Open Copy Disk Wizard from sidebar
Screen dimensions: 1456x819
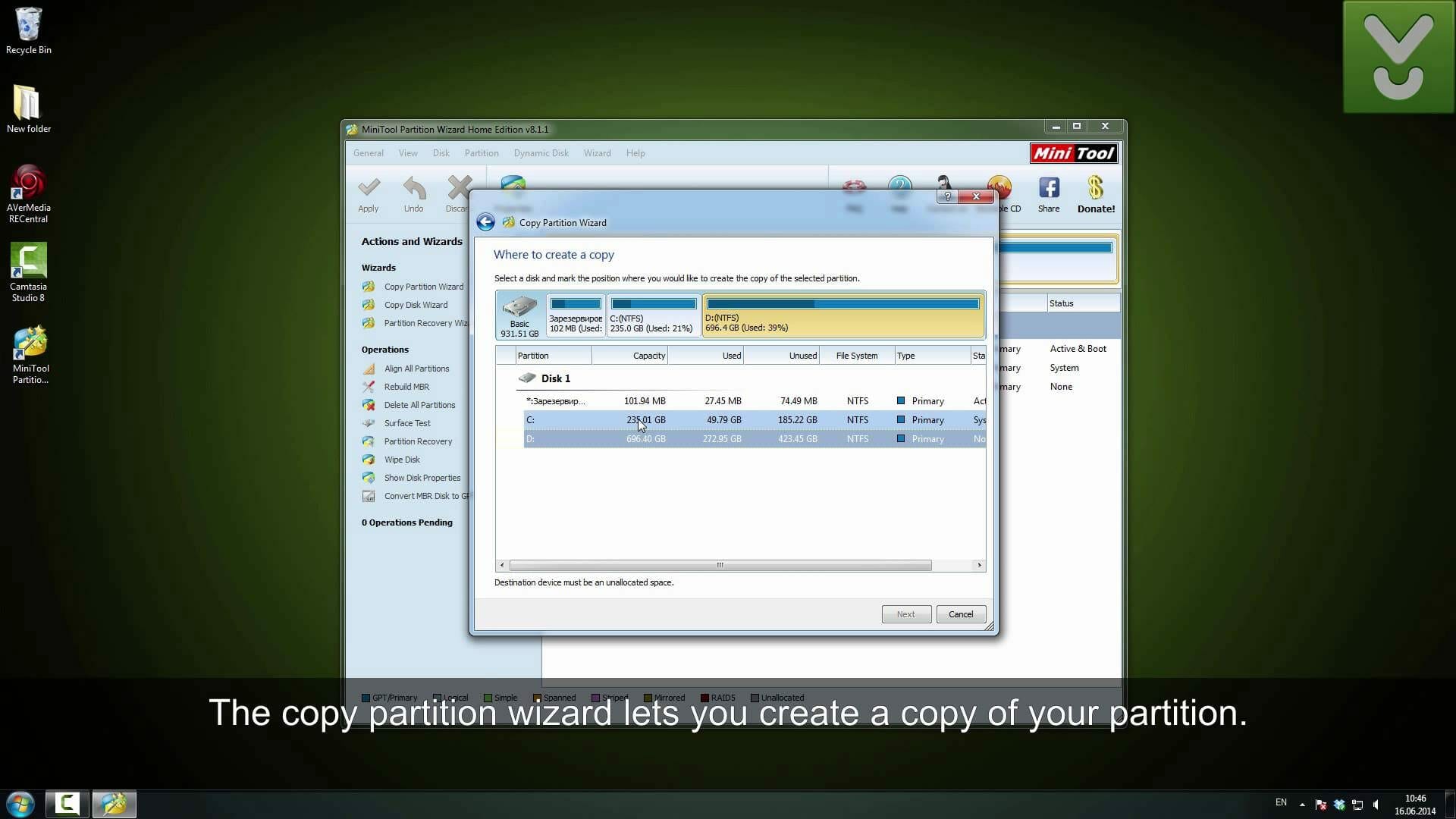click(416, 305)
